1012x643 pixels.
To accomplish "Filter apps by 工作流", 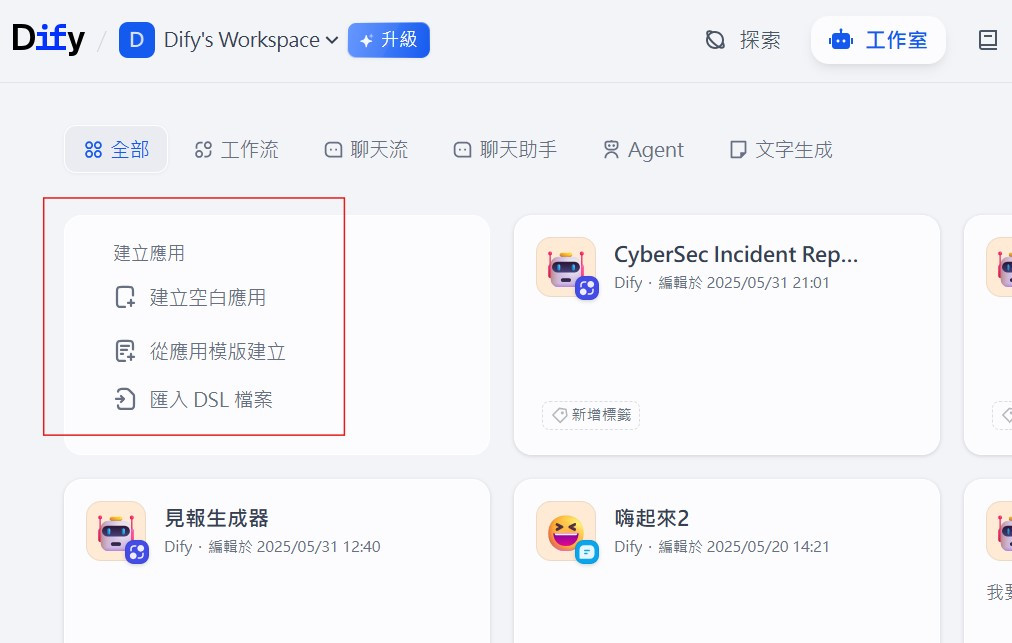I will click(x=237, y=150).
